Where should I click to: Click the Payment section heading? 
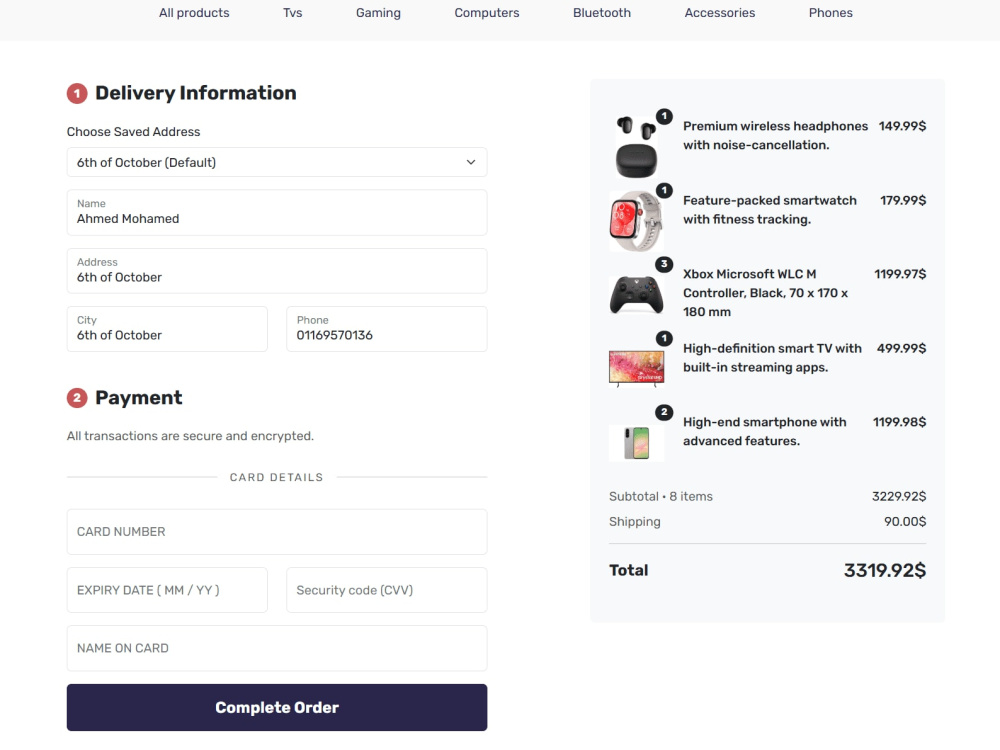(x=138, y=398)
